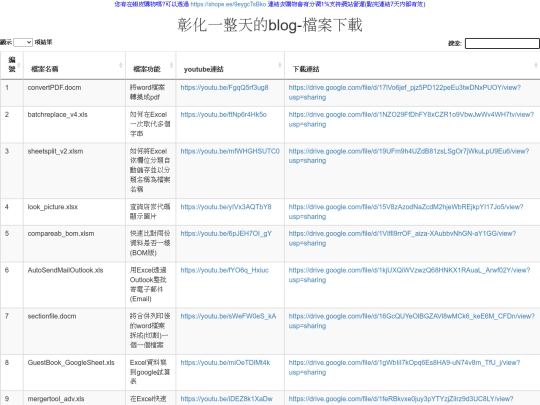Image resolution: width=540 pixels, height=405 pixels.
Task: Open youtube link for compareab_bom.xlsm
Action: coord(226,233)
